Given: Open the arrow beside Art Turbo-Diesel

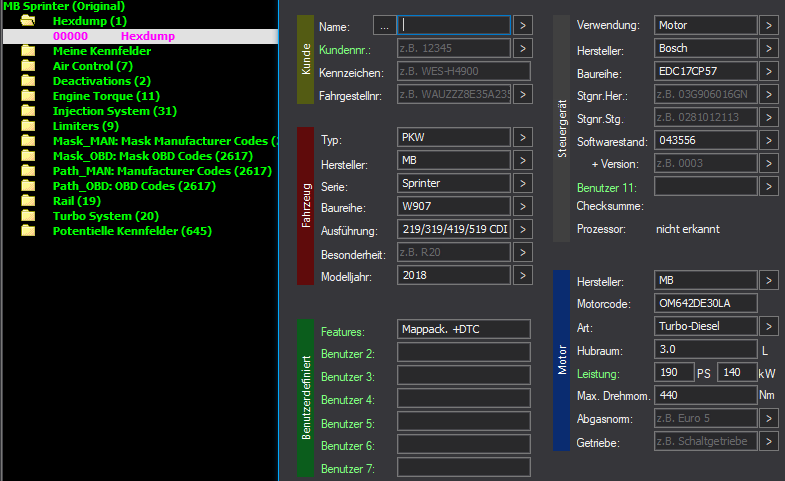Looking at the screenshot, I should coord(769,327).
